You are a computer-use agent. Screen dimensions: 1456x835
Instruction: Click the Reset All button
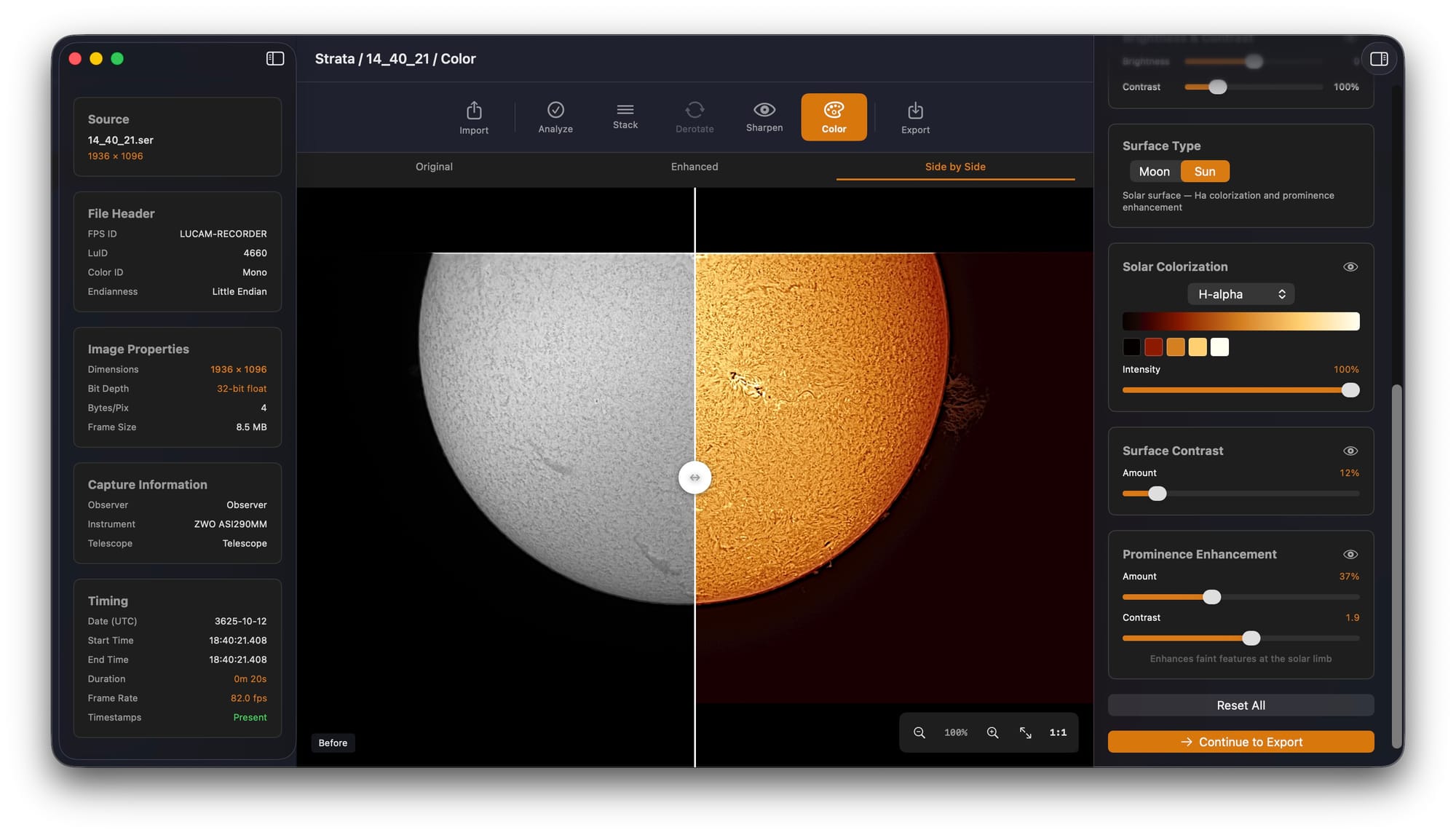(x=1241, y=705)
